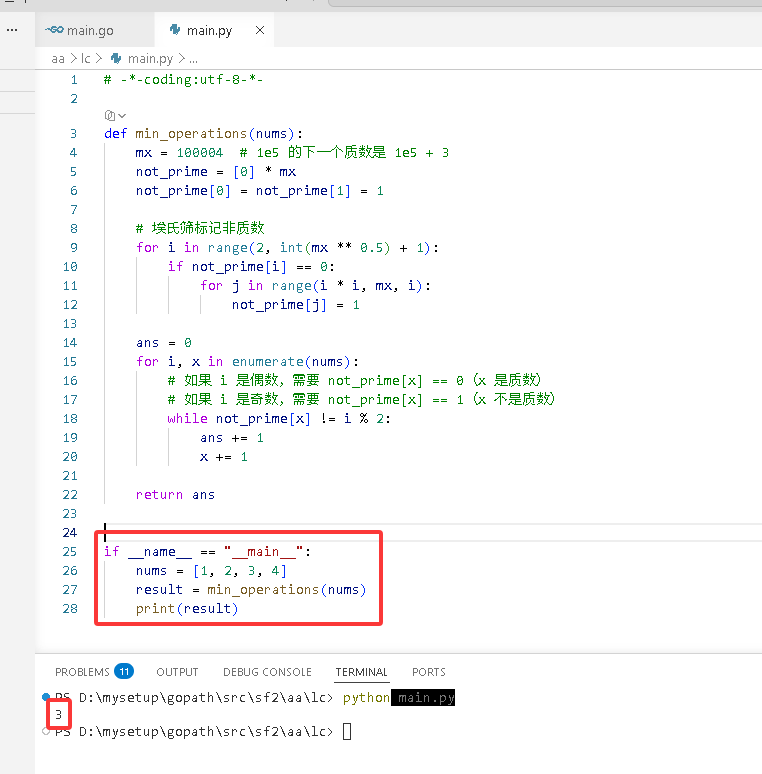The image size is (762, 774).
Task: Click the 'not_prime = [0] * mx' line
Action: click(x=216, y=172)
